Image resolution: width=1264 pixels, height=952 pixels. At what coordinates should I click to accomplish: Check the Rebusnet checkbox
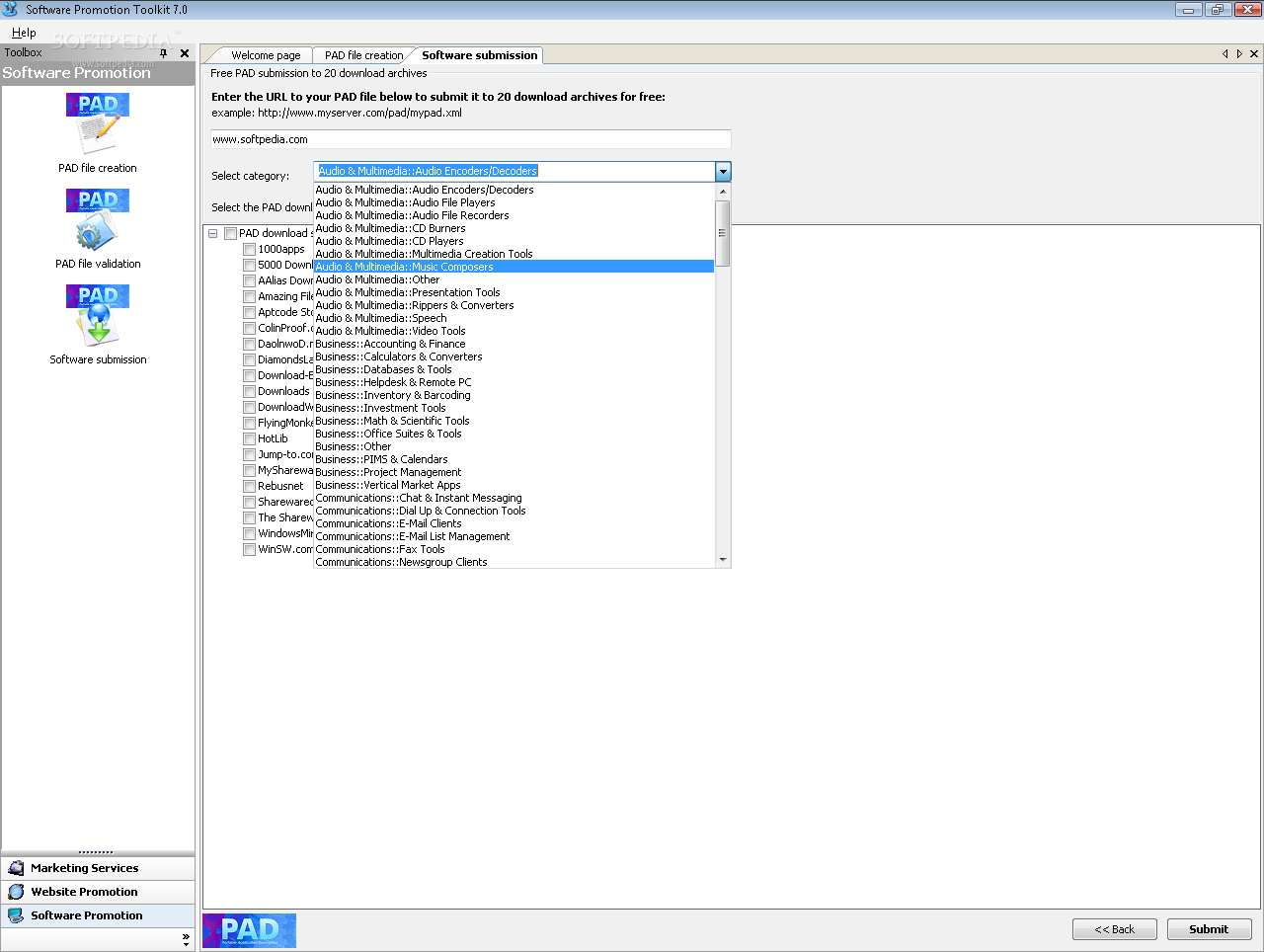point(249,487)
